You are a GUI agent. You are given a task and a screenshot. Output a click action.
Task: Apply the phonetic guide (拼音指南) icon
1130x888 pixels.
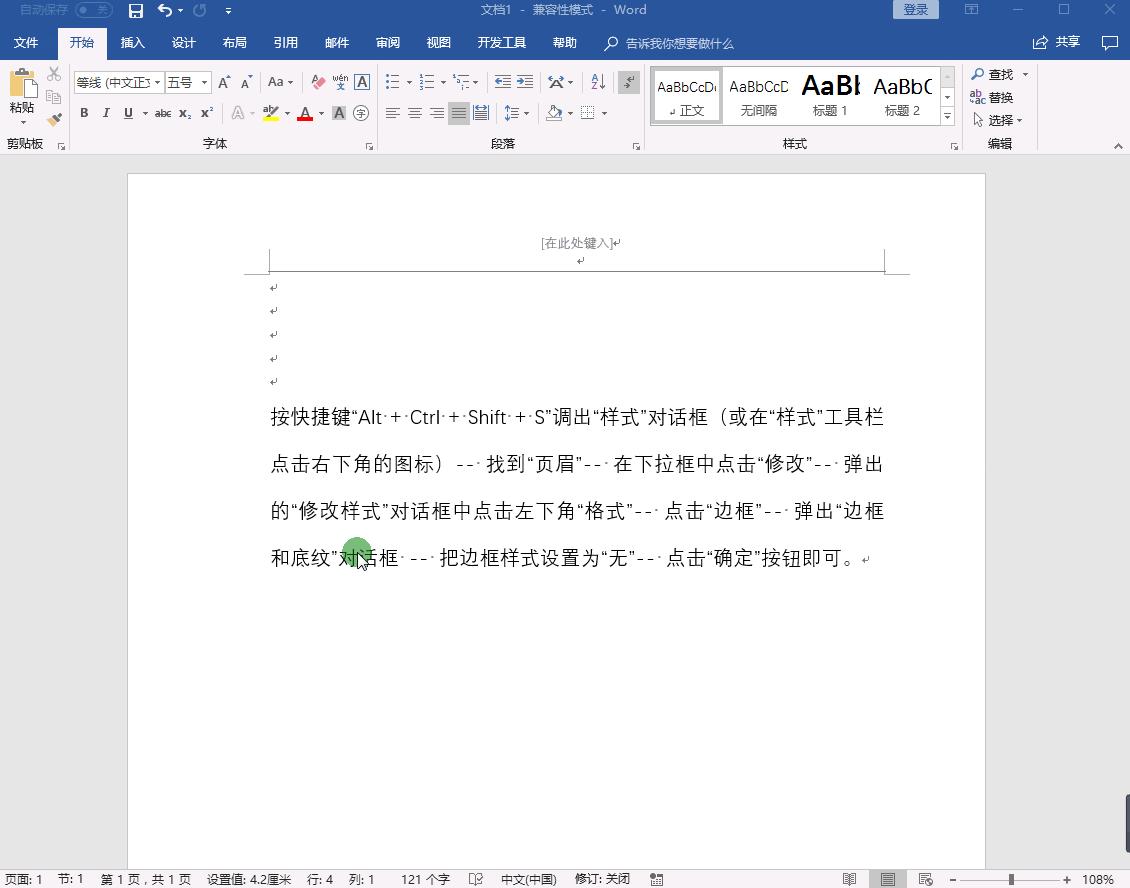340,83
